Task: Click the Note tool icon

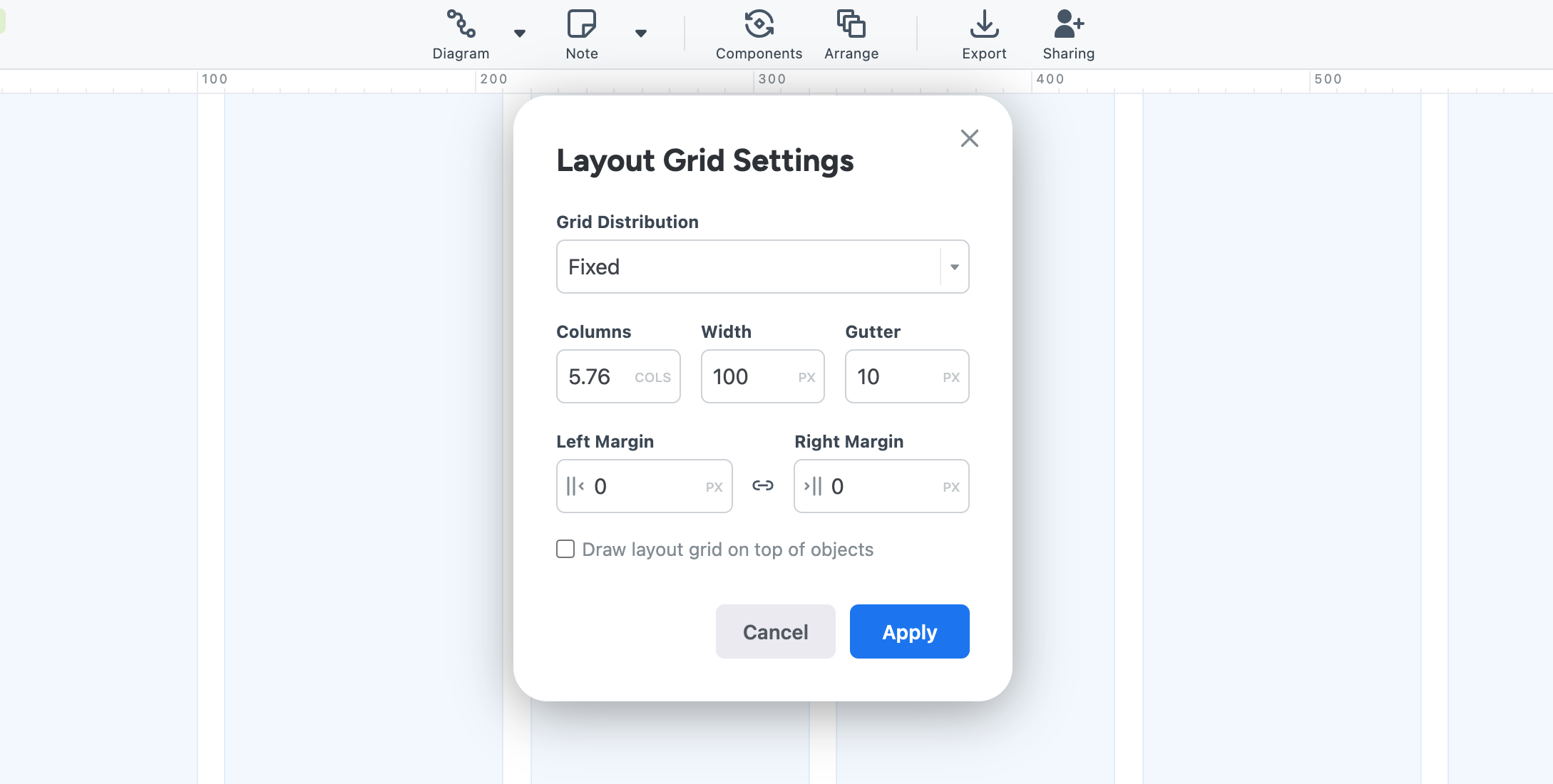Action: [x=582, y=22]
